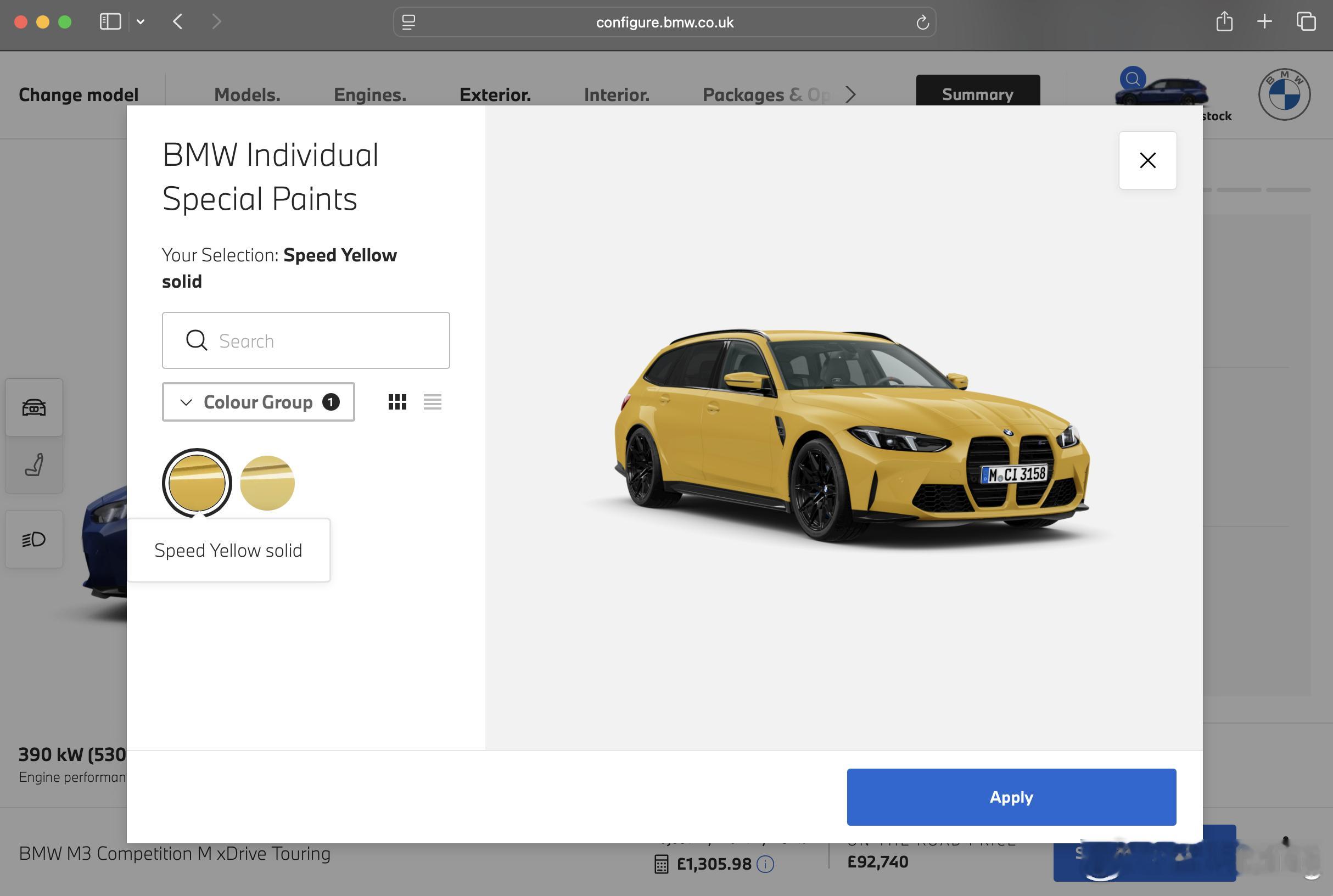Click the configure.bmw.co.uk address bar
Image resolution: width=1333 pixels, height=896 pixels.
pos(664,23)
